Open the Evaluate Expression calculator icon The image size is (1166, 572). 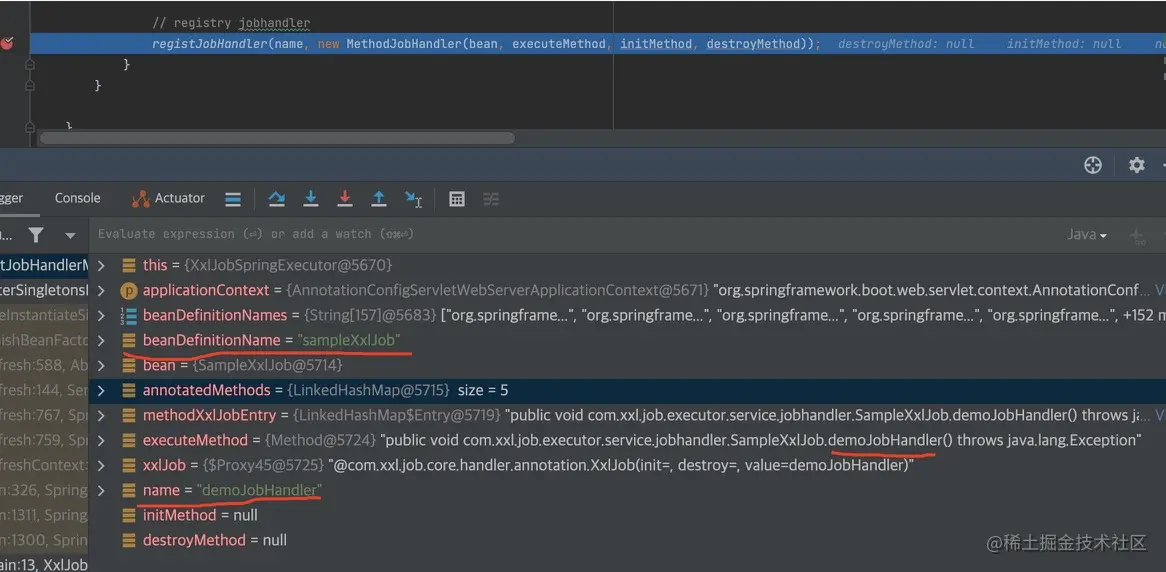coord(457,199)
